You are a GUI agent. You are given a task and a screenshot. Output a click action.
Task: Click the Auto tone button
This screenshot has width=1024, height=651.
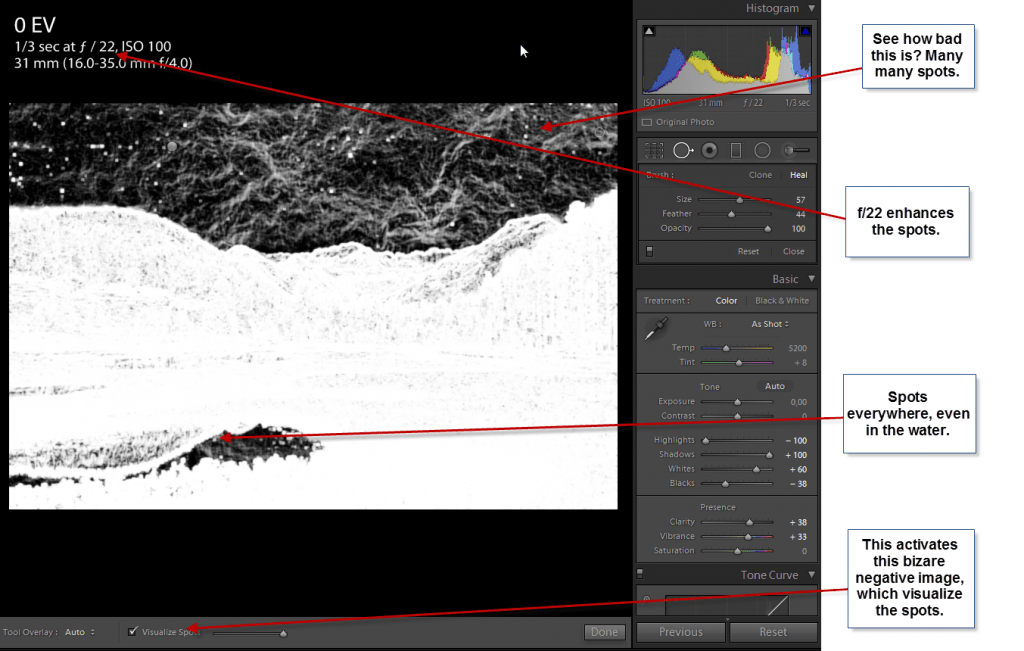click(774, 387)
